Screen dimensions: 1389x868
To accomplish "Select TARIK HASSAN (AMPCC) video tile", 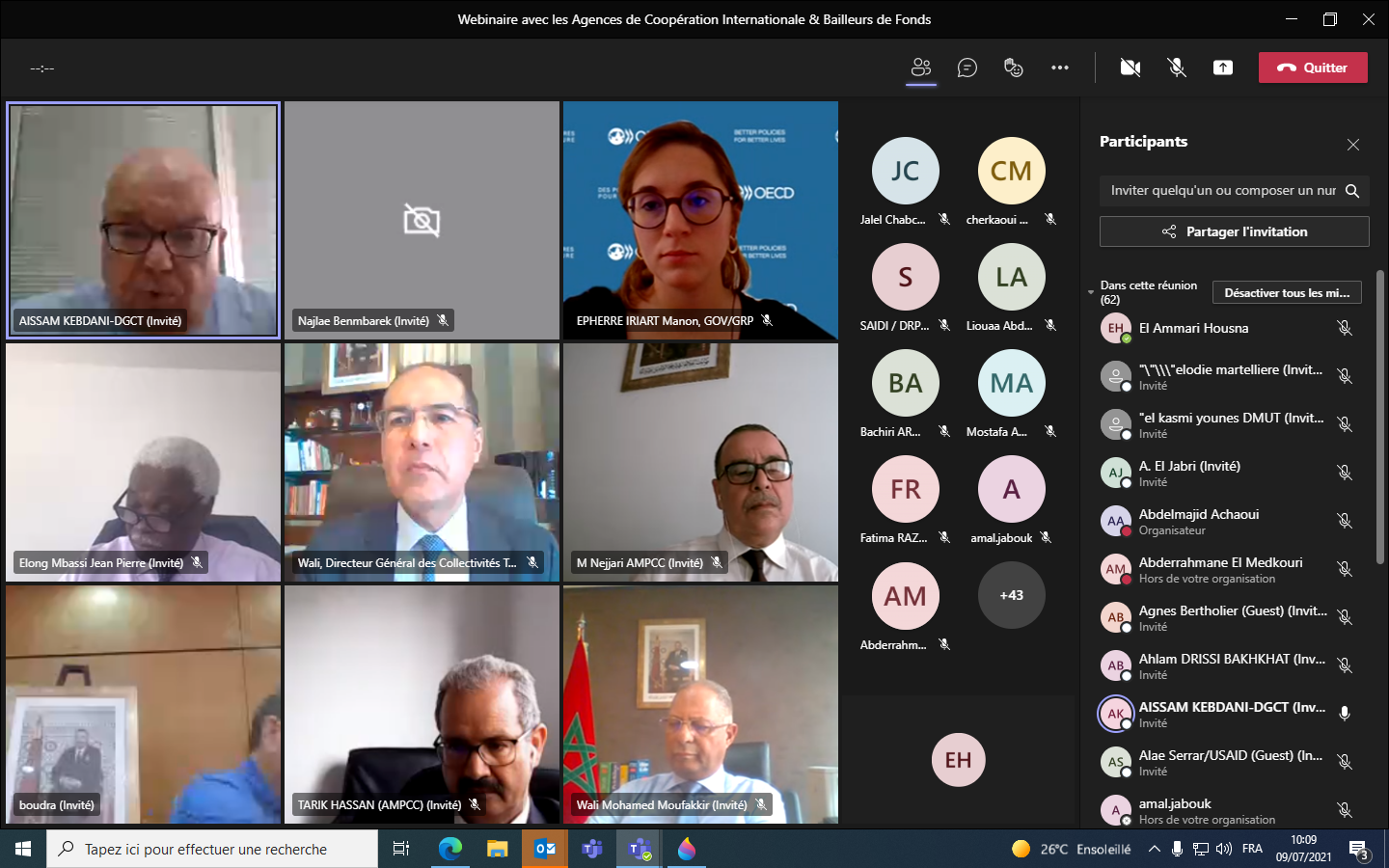I will tap(422, 704).
